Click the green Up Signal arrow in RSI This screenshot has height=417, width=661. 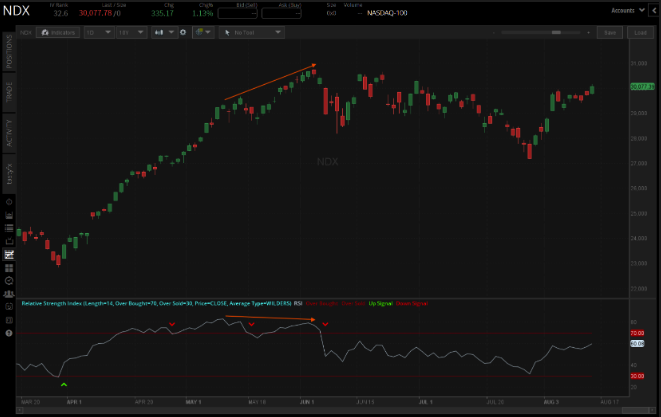64,385
